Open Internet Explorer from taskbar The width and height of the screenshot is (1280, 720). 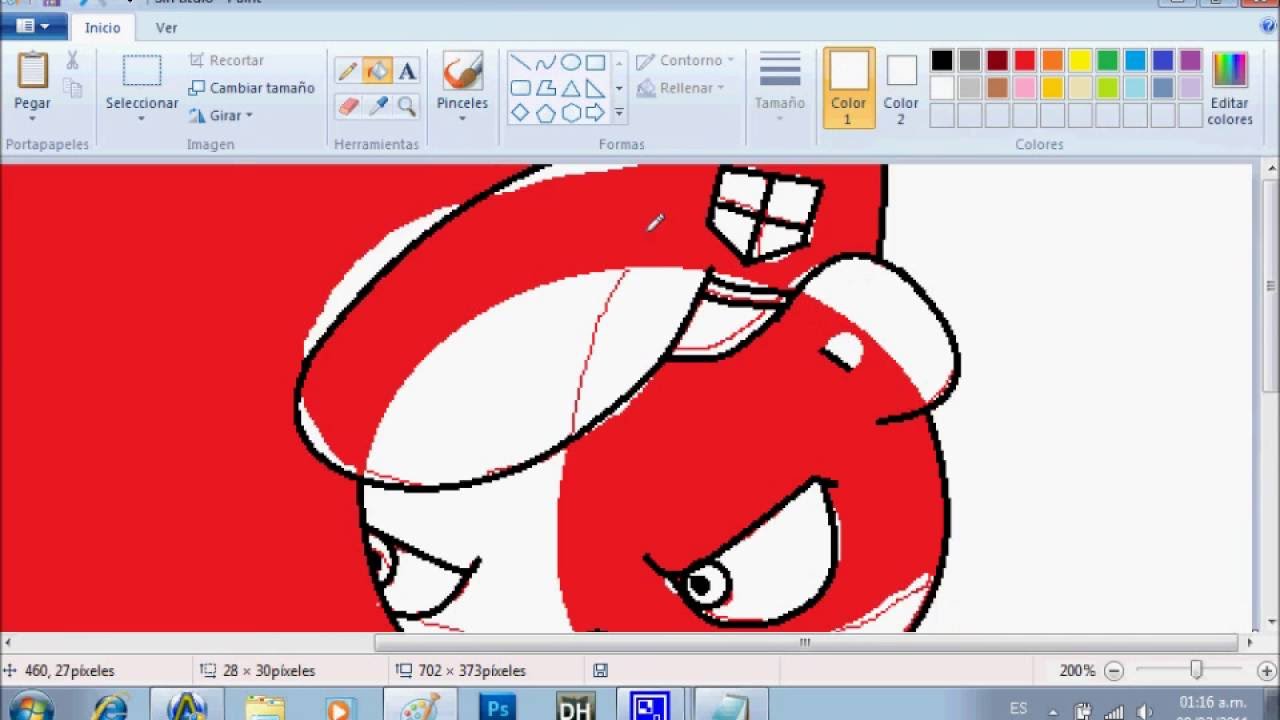pos(110,706)
